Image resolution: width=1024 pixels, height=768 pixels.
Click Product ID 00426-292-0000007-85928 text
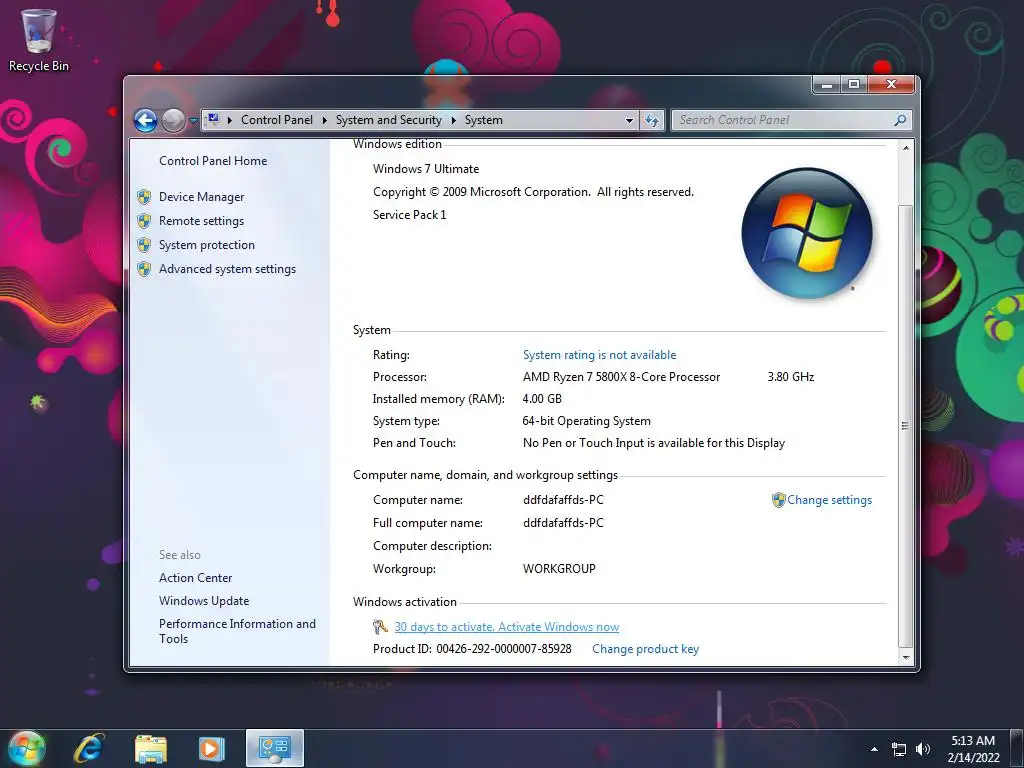pyautogui.click(x=472, y=649)
